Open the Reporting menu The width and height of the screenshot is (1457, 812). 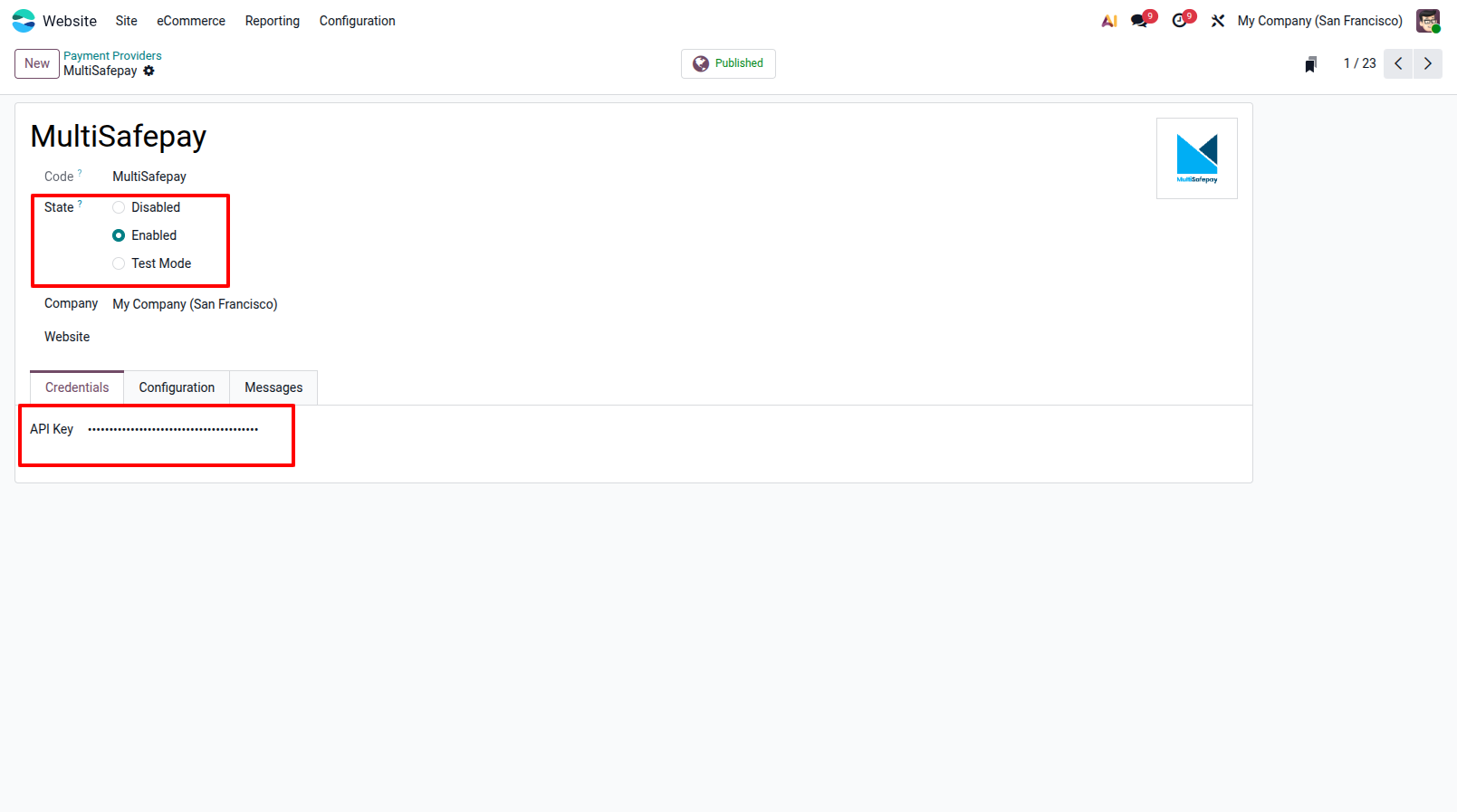point(273,21)
